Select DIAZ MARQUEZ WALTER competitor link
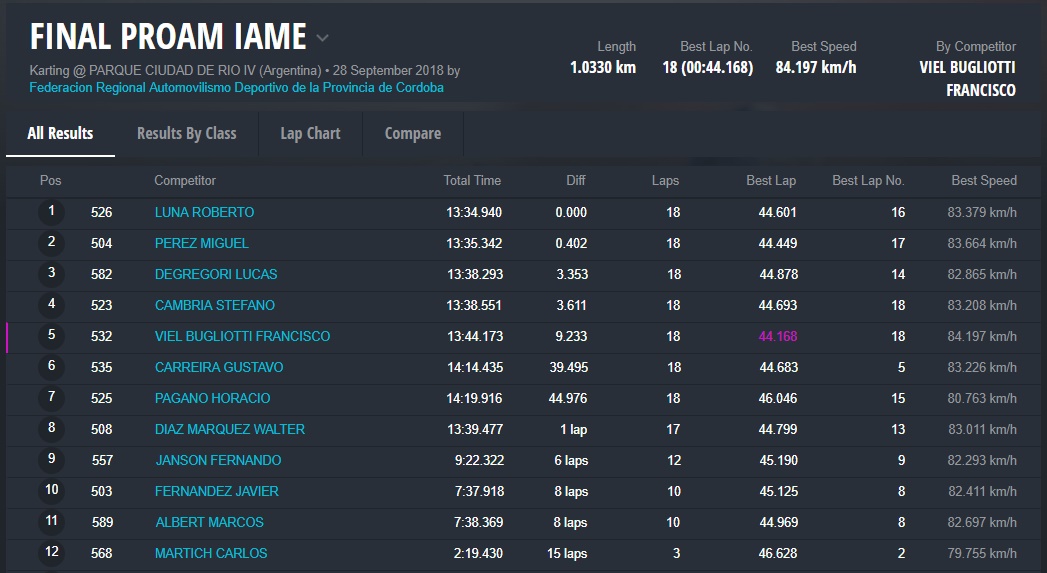 (229, 429)
